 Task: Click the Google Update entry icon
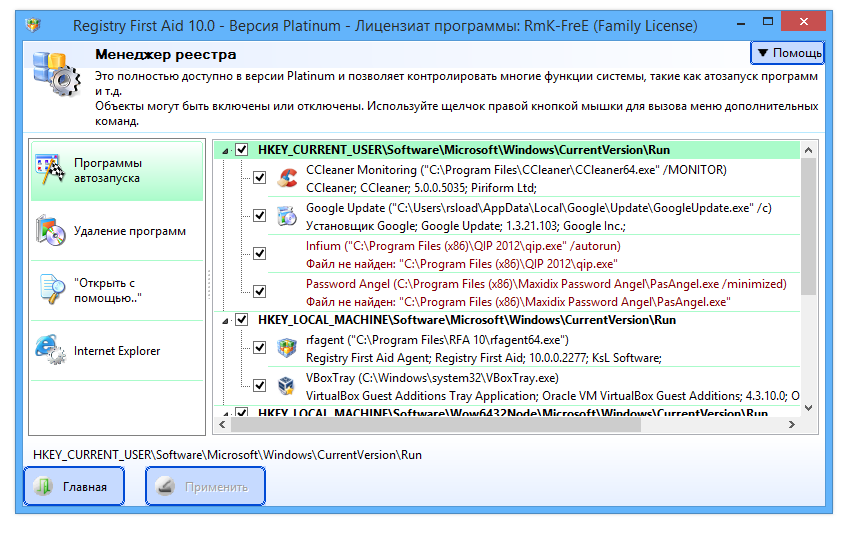[287, 216]
